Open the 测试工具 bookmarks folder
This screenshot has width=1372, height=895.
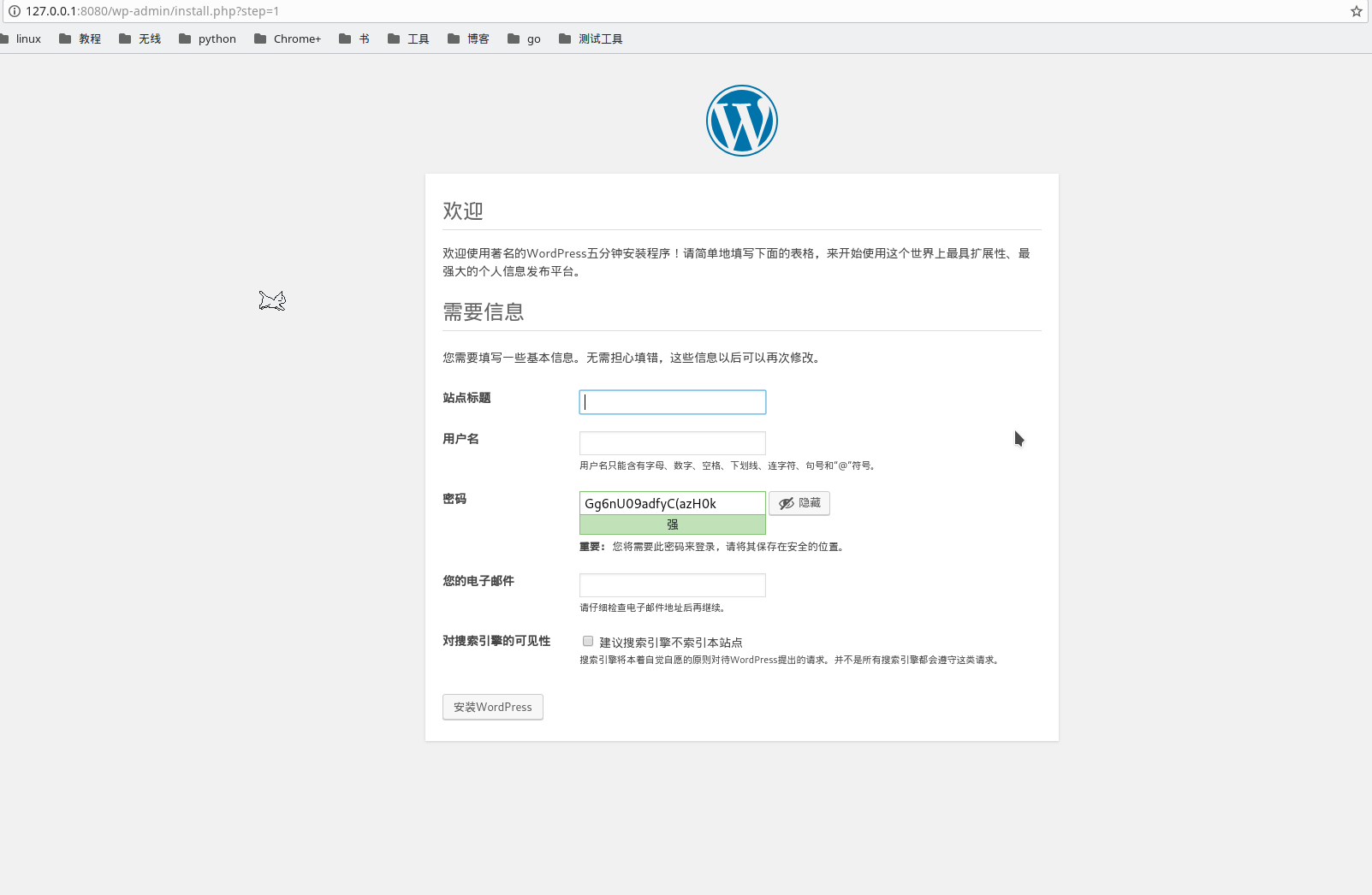click(591, 39)
